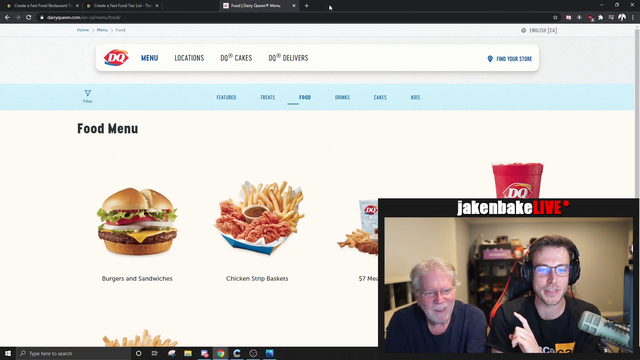640x360 pixels.
Task: Select the Featured menu category
Action: (x=226, y=98)
